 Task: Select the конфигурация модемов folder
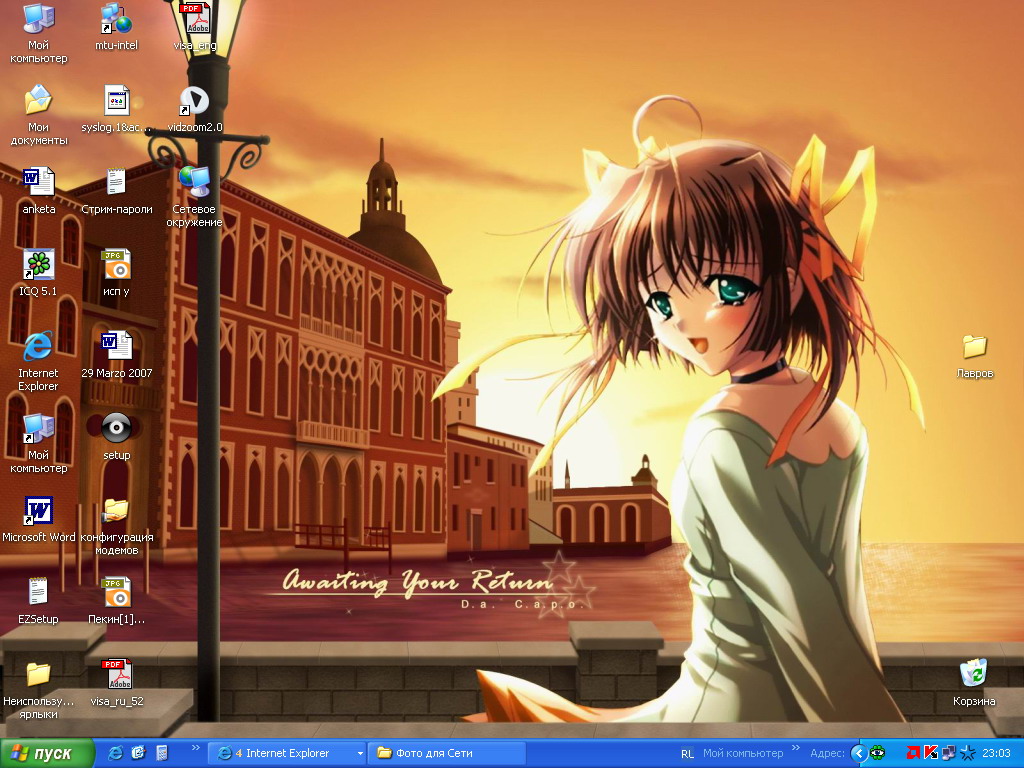tap(116, 526)
